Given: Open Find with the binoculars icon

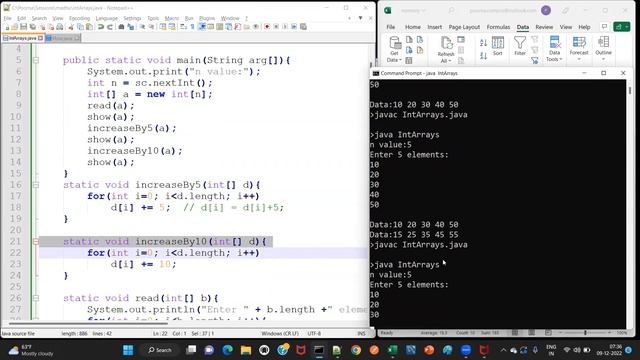Looking at the screenshot, I should tap(121, 27).
